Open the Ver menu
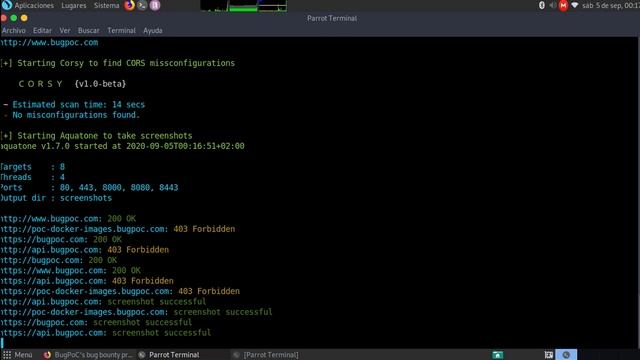The image size is (640, 360). tap(64, 31)
